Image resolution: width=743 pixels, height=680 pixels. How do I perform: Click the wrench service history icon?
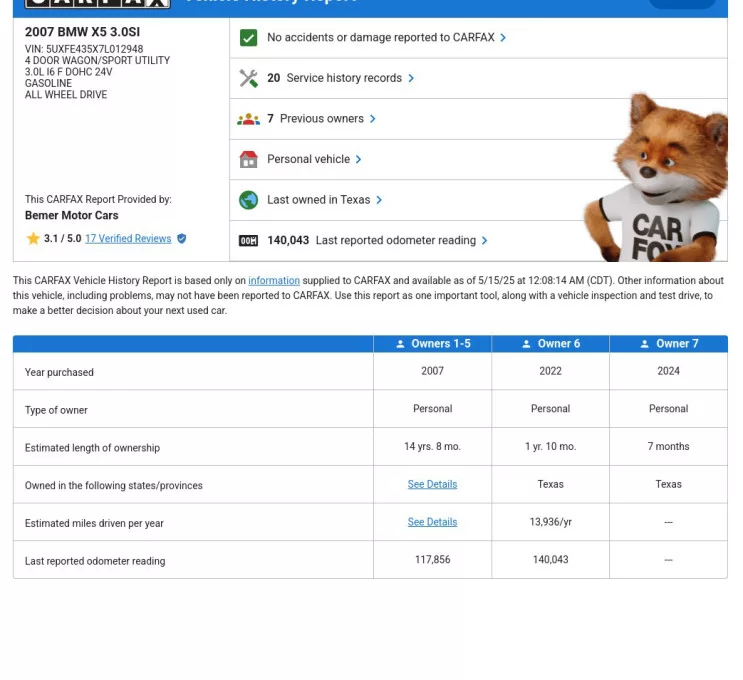pyautogui.click(x=249, y=78)
